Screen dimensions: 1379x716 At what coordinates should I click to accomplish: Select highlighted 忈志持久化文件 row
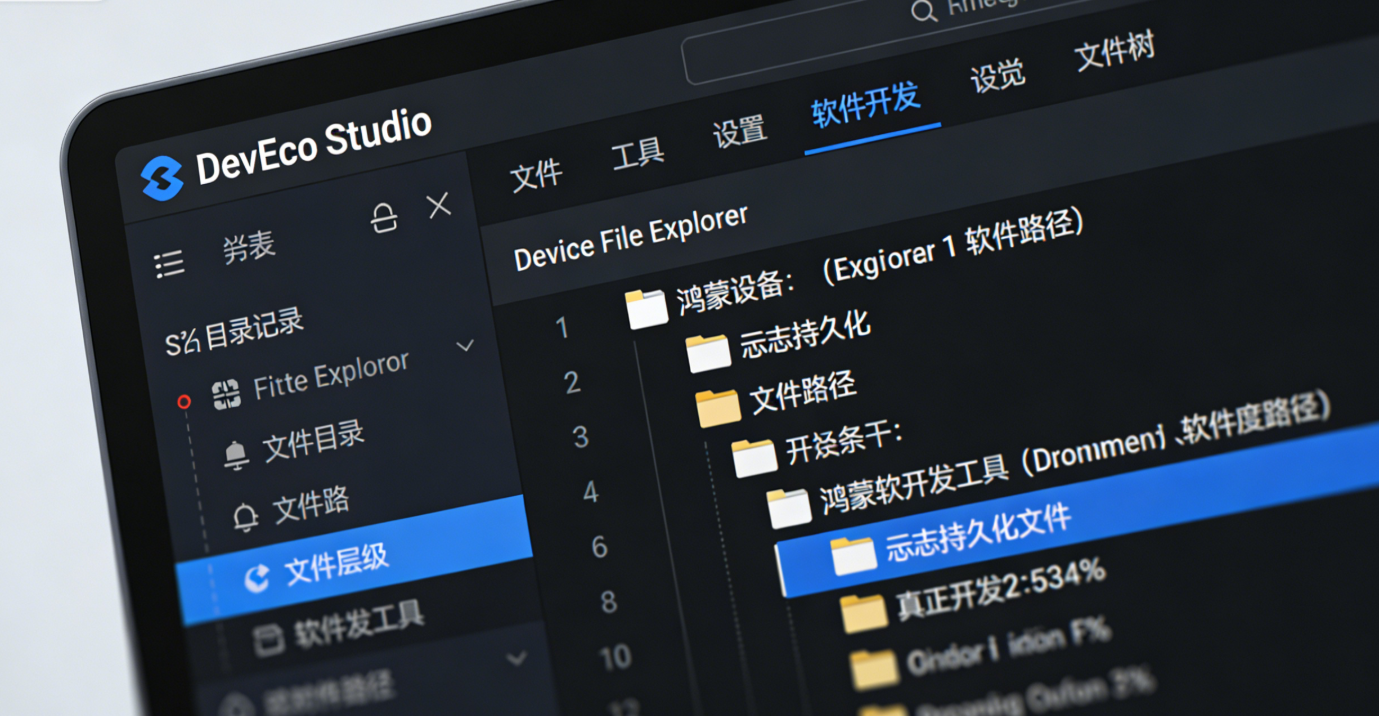click(x=1079, y=510)
